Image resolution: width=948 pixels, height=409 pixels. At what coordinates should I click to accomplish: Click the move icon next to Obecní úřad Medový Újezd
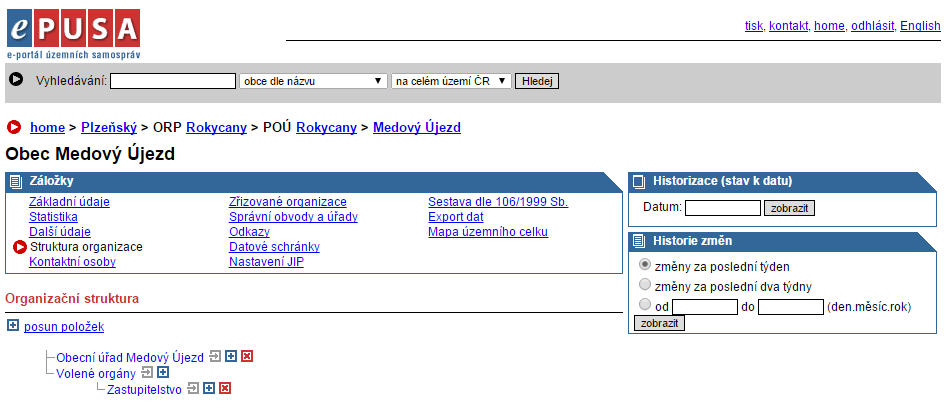(215, 357)
